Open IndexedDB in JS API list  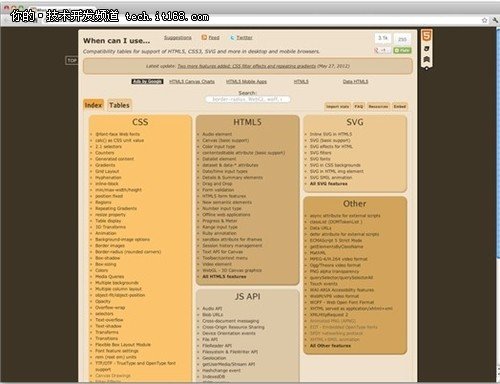click(x=213, y=377)
